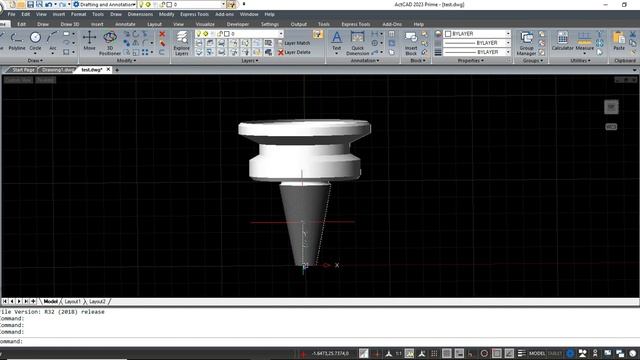
Task: Click the blue circle icon in status bar
Action: click(x=570, y=353)
